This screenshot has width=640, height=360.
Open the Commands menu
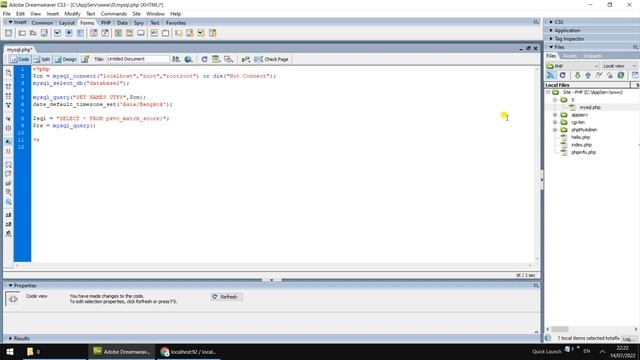[113, 14]
